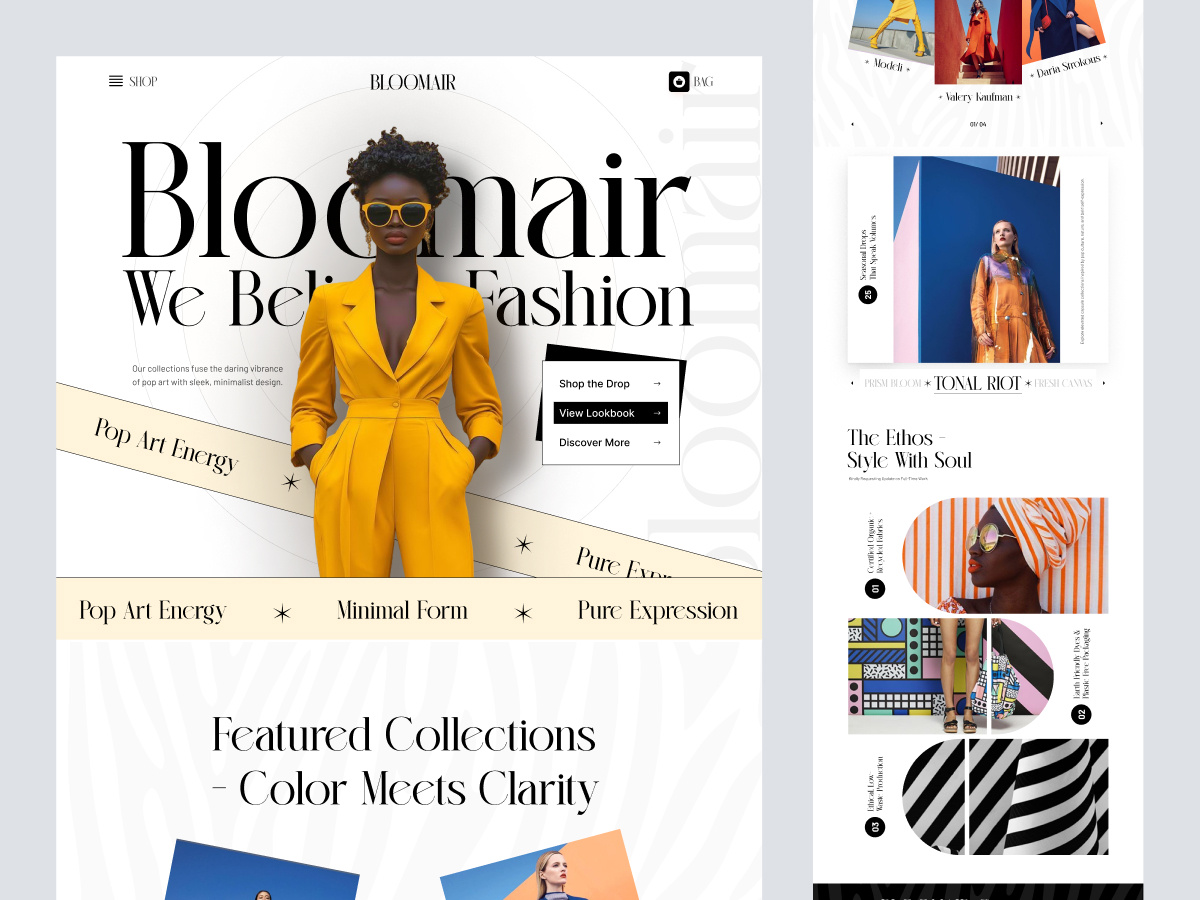Click the previous arrow of 01/04 carousel
1200x900 pixels.
[x=852, y=124]
